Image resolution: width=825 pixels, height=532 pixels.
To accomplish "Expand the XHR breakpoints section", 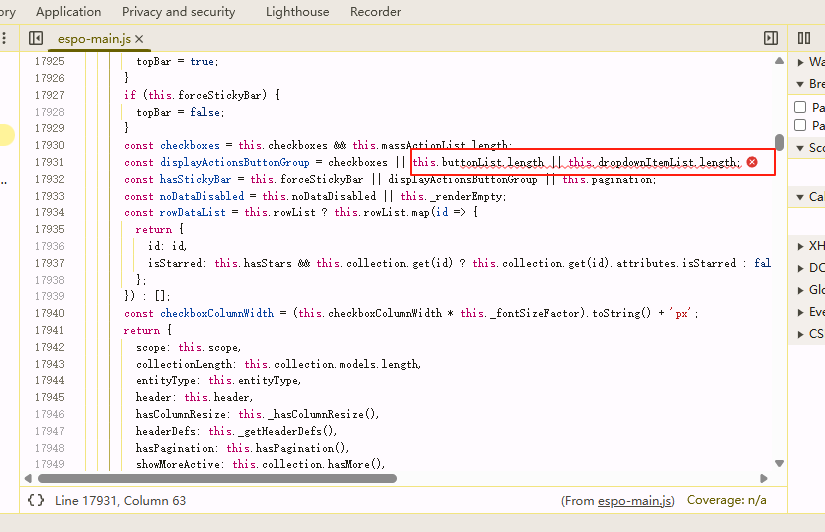I will tap(801, 246).
